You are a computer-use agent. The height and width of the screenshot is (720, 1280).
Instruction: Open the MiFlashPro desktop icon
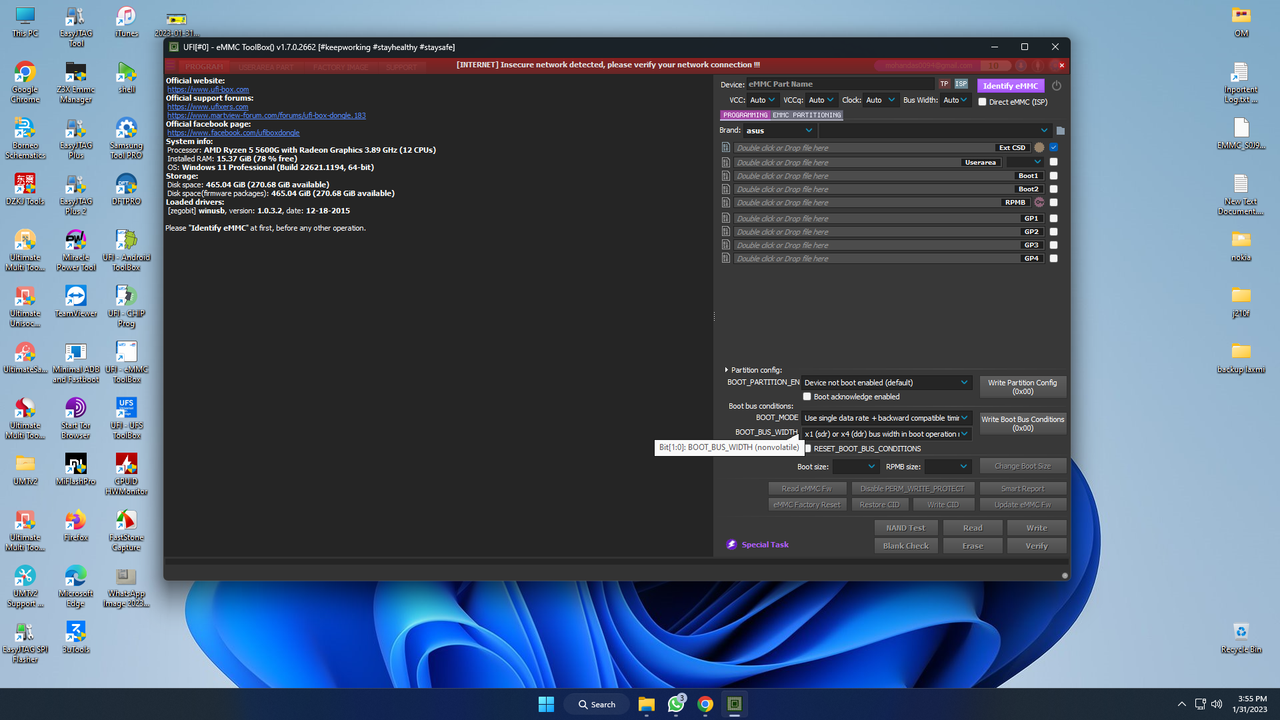(76, 468)
